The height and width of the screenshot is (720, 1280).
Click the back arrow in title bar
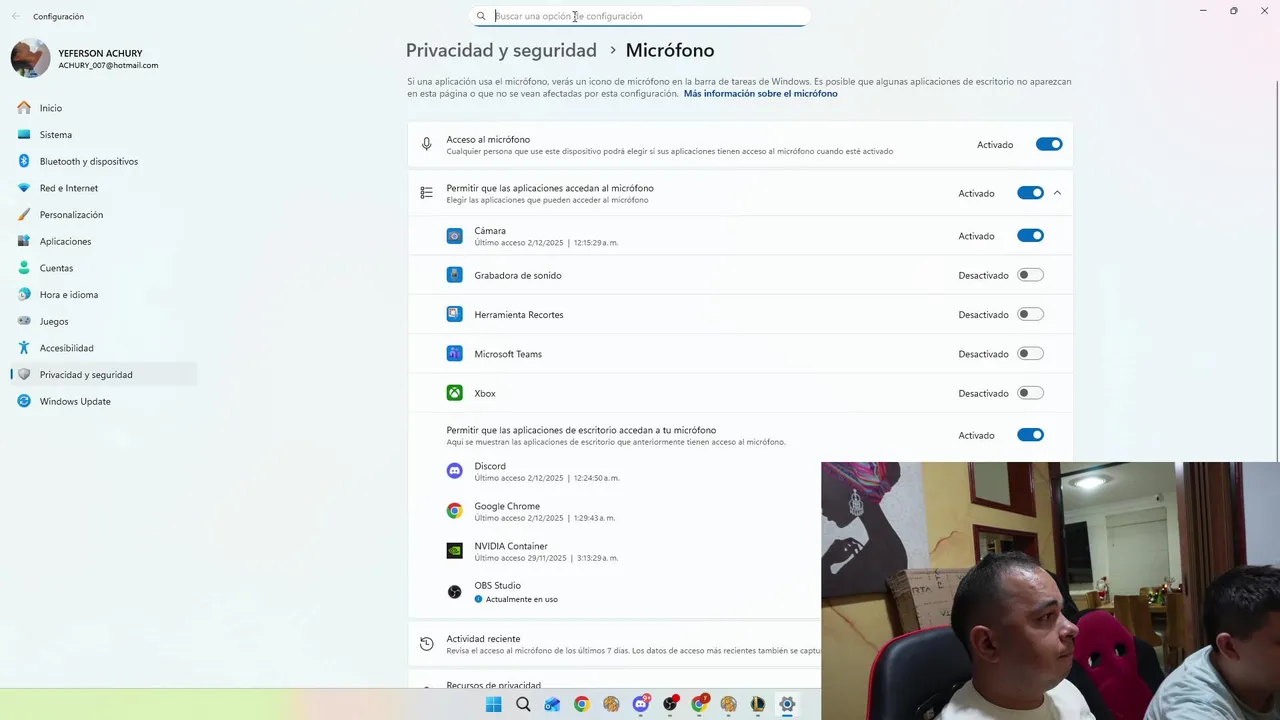pos(15,16)
